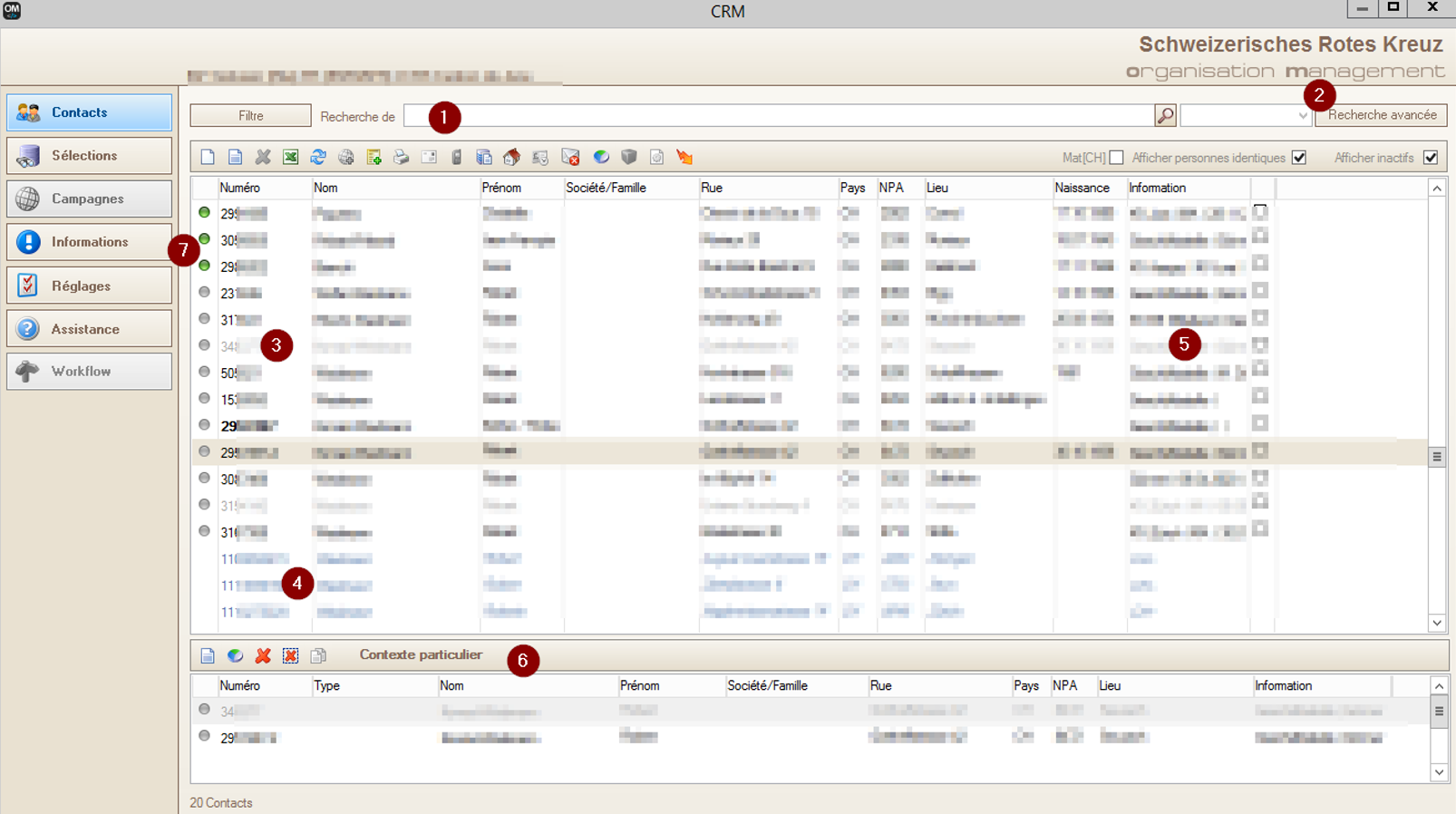Open the Campagnes section
Viewport: 1456px width, 814px height.
coord(89,199)
